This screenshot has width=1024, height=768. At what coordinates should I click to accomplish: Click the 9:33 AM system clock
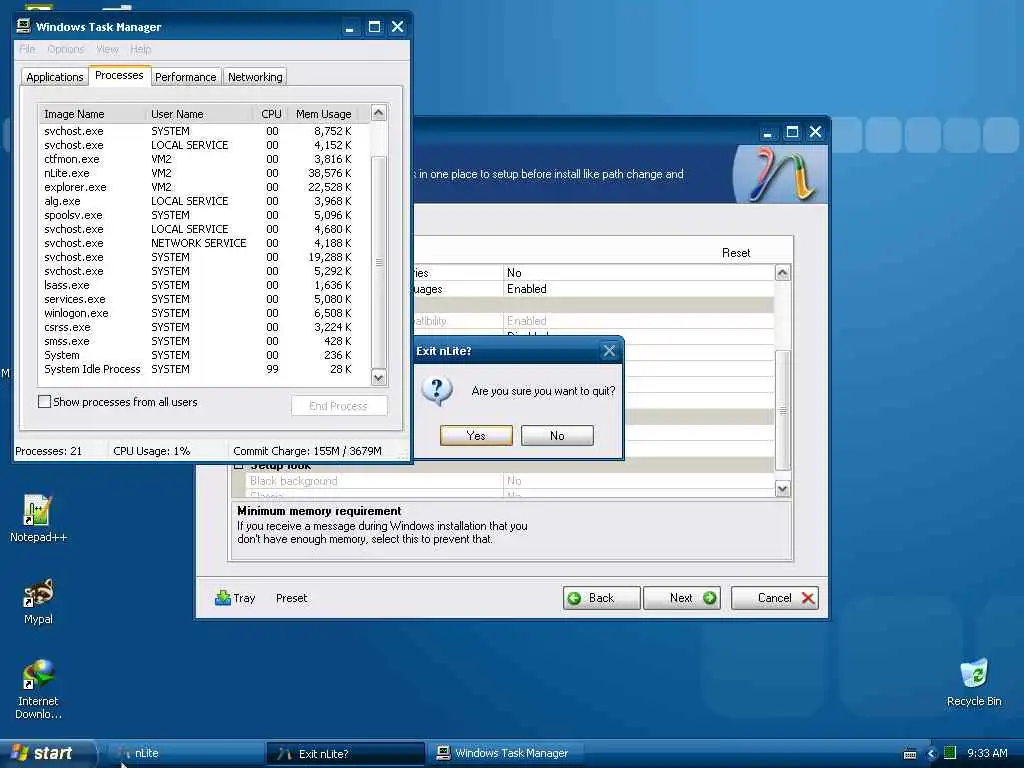click(987, 753)
